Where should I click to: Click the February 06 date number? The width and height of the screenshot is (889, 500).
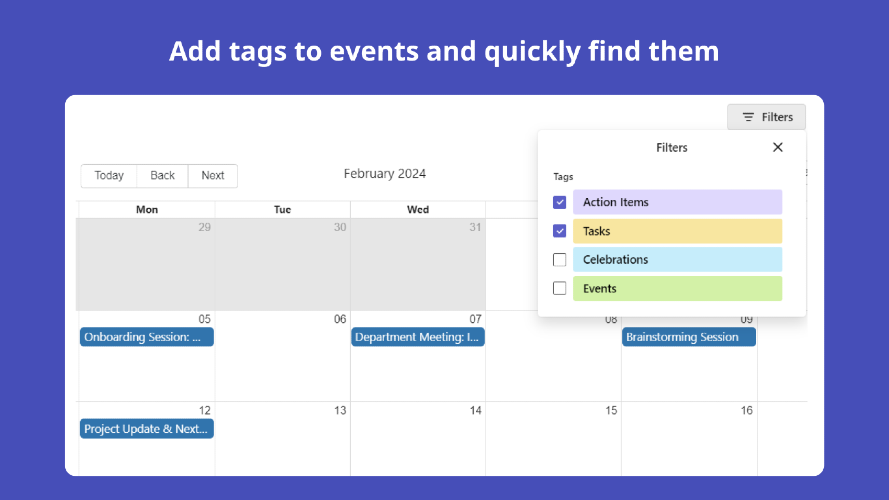[340, 319]
